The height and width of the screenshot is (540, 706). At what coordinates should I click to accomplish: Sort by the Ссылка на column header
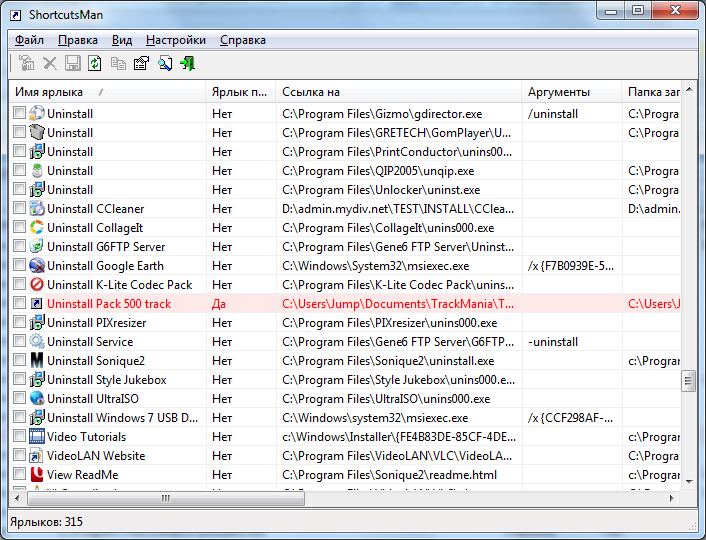tap(399, 92)
